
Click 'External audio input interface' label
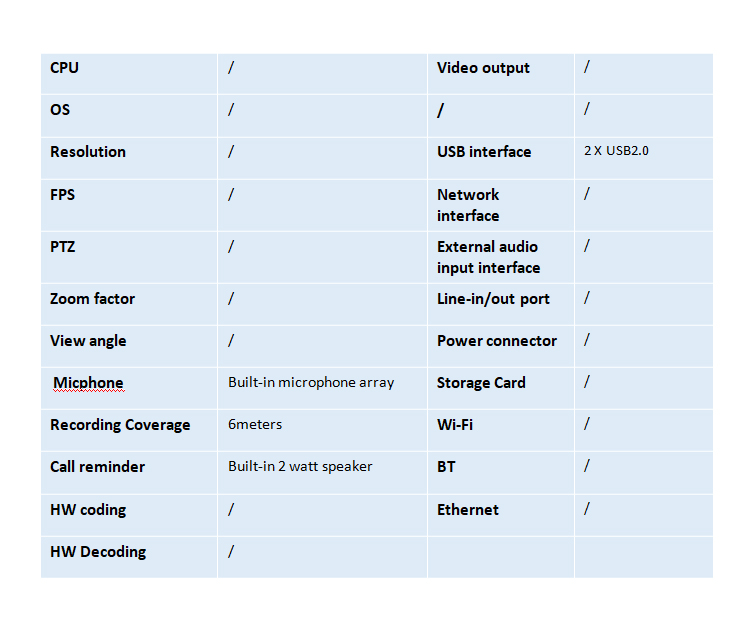pos(488,257)
